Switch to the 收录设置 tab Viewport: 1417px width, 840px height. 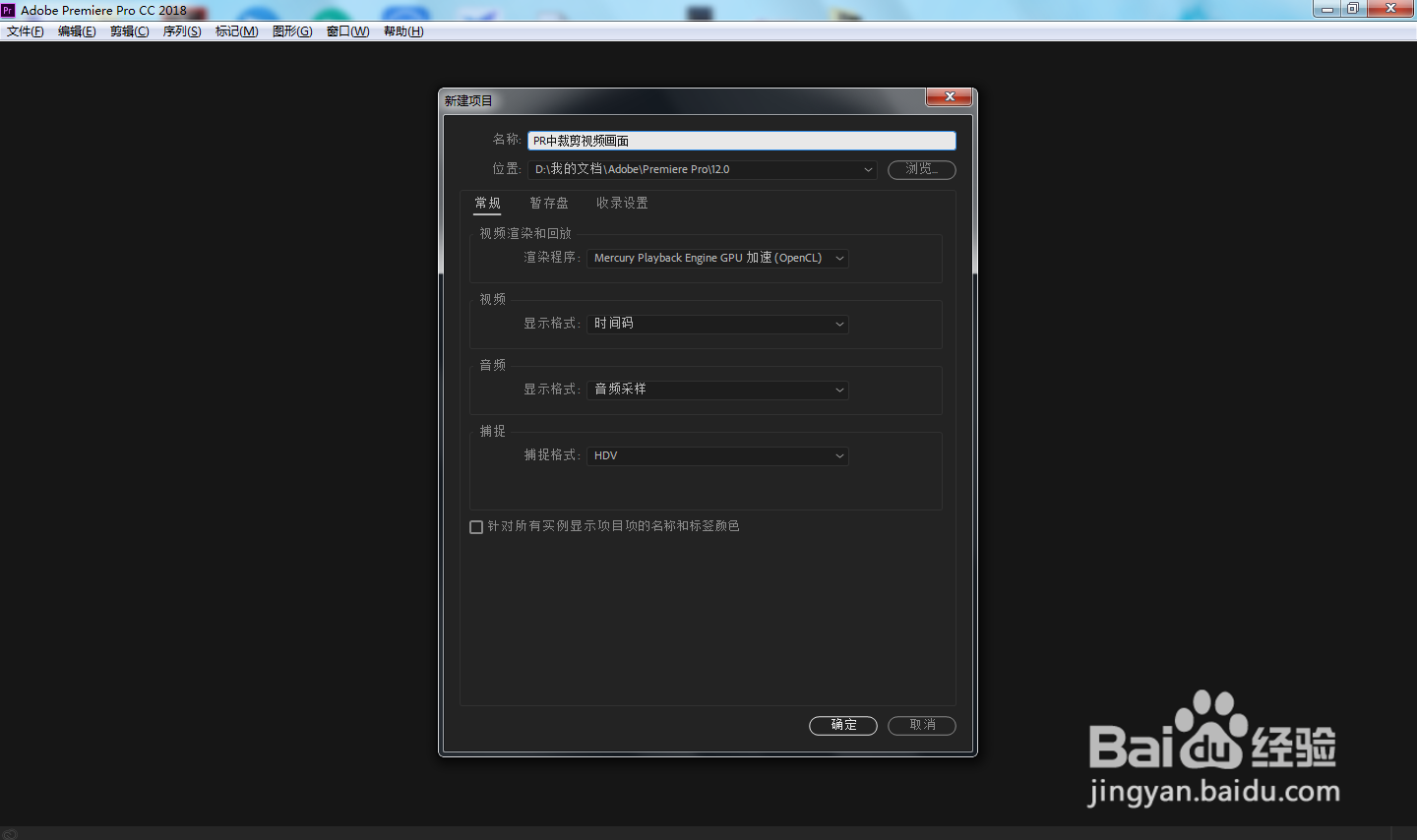click(622, 203)
